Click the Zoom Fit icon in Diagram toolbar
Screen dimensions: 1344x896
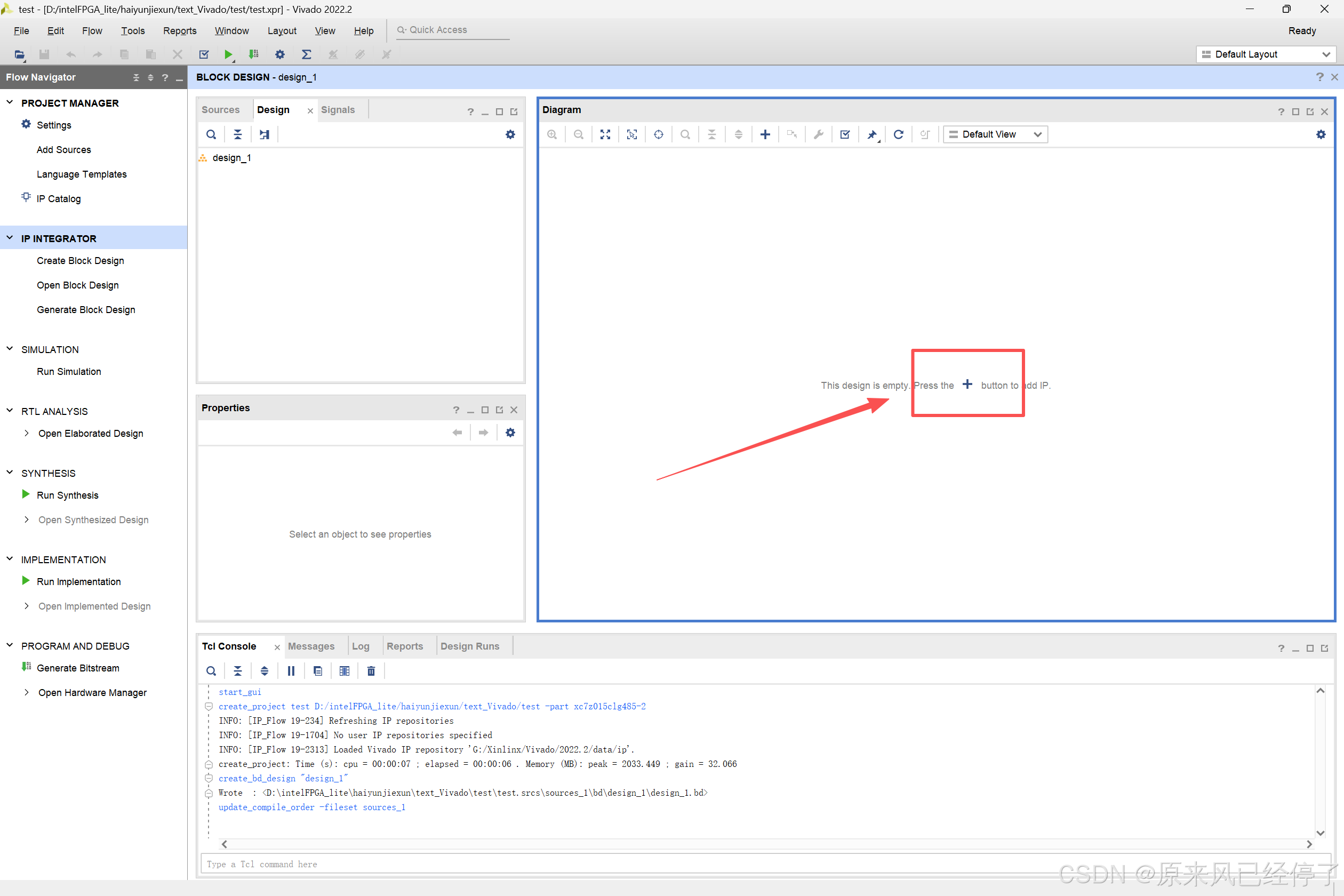click(605, 134)
